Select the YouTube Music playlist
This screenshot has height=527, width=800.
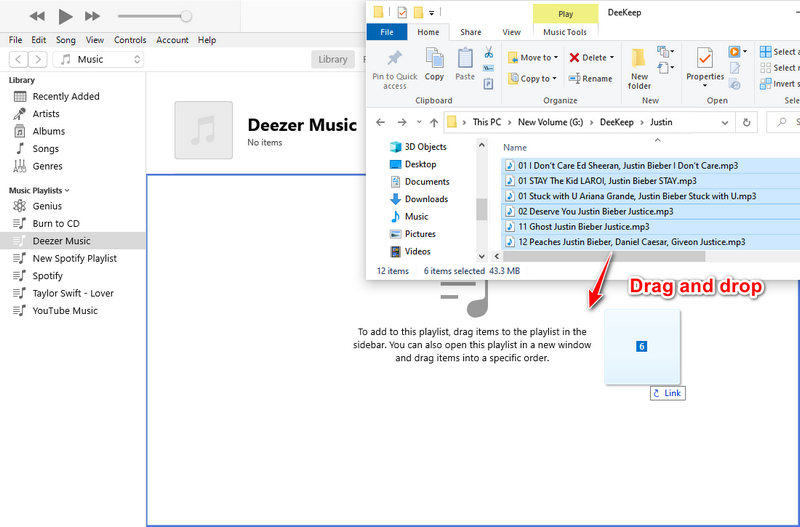tap(65, 311)
